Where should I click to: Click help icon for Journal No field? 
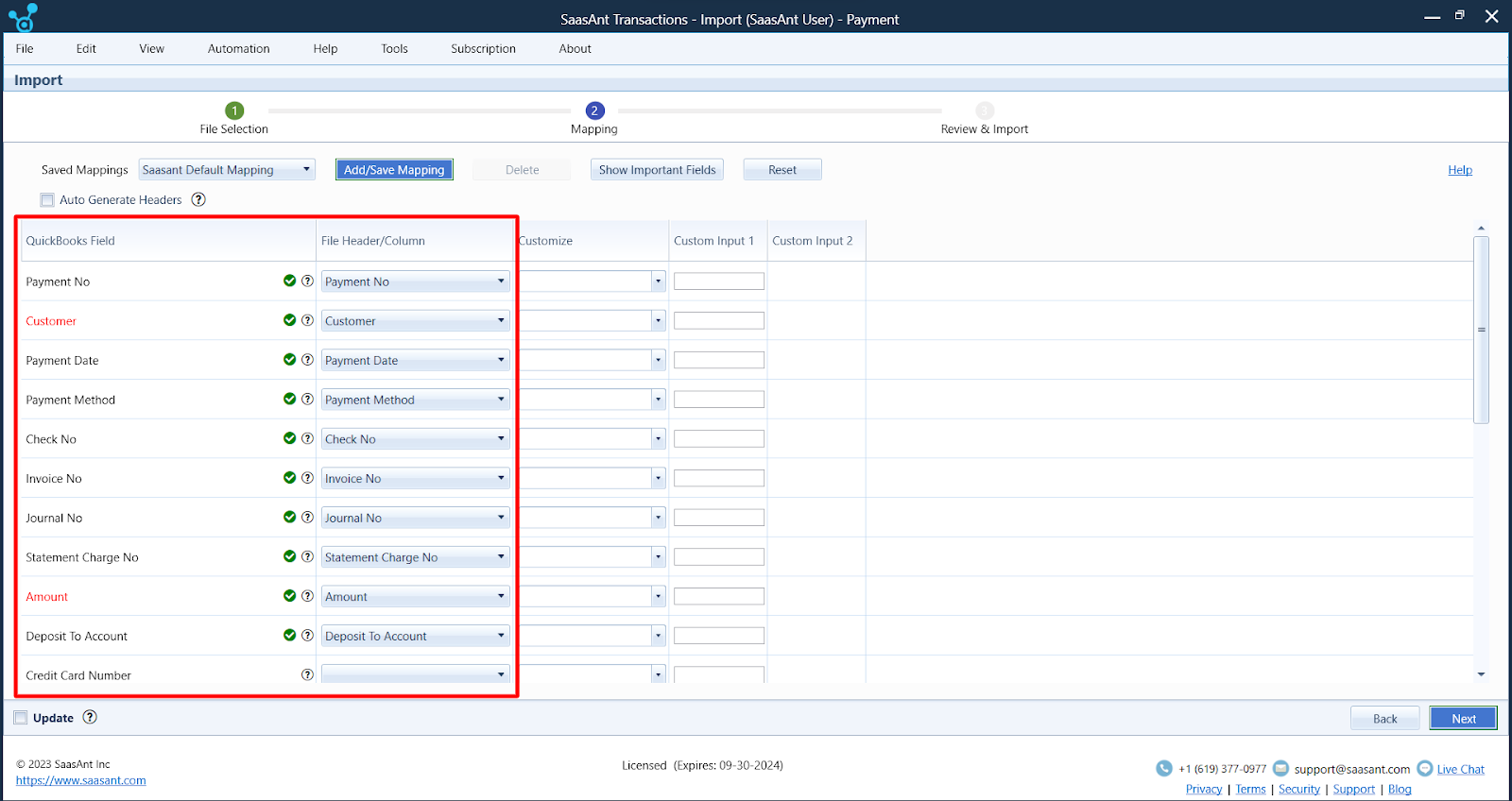(x=307, y=517)
